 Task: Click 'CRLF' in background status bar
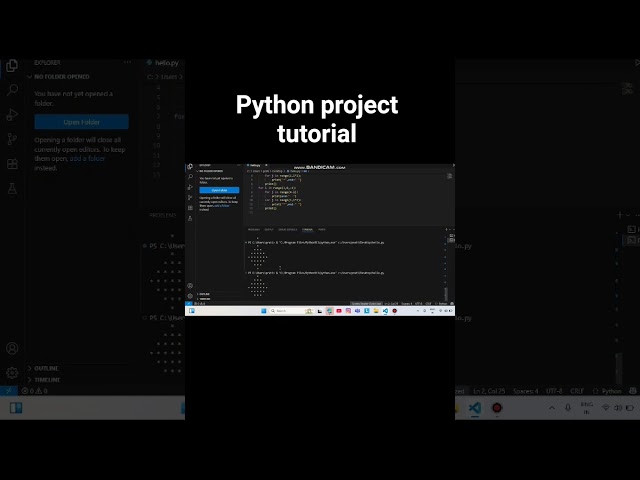pyautogui.click(x=577, y=391)
